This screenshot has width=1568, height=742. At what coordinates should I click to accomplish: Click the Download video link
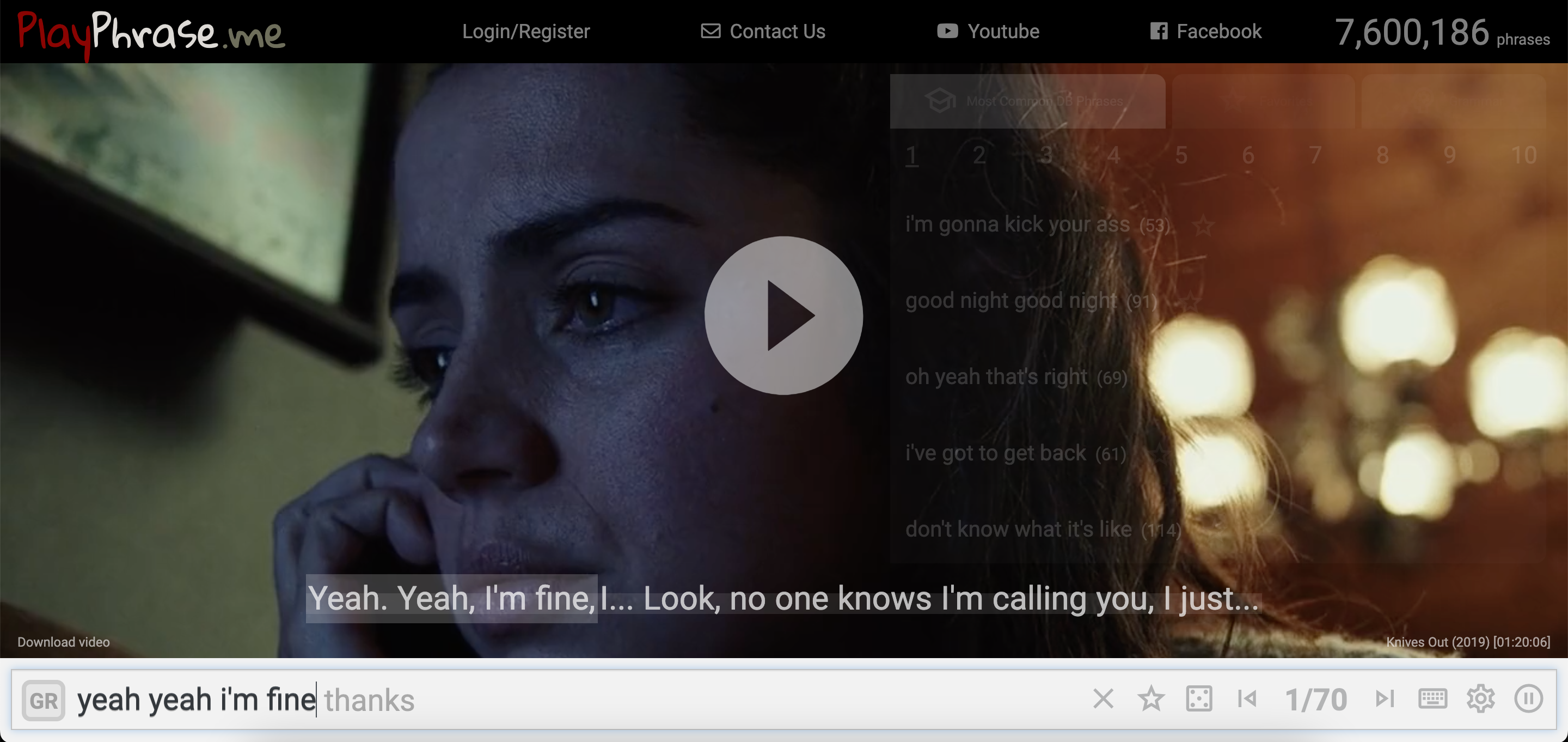click(x=63, y=642)
